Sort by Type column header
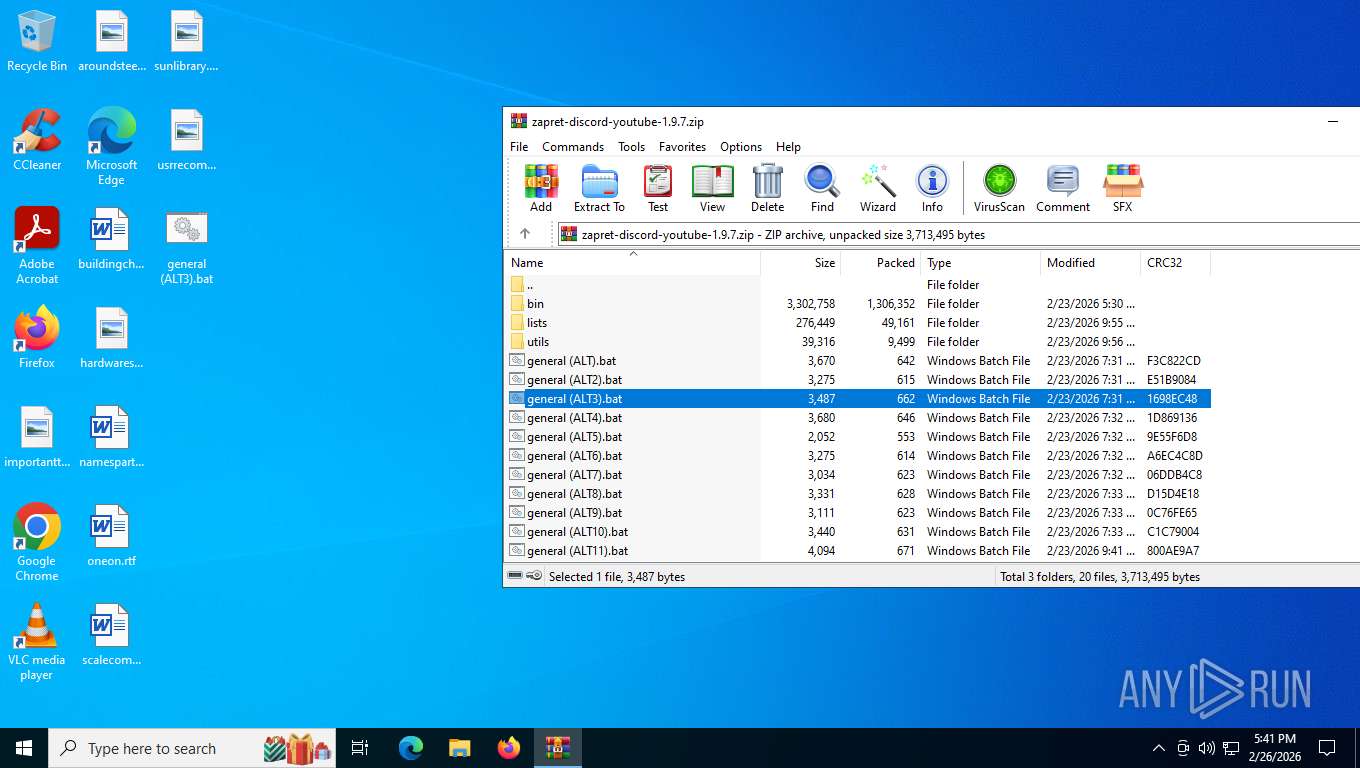The height and width of the screenshot is (768, 1360). coord(981,263)
